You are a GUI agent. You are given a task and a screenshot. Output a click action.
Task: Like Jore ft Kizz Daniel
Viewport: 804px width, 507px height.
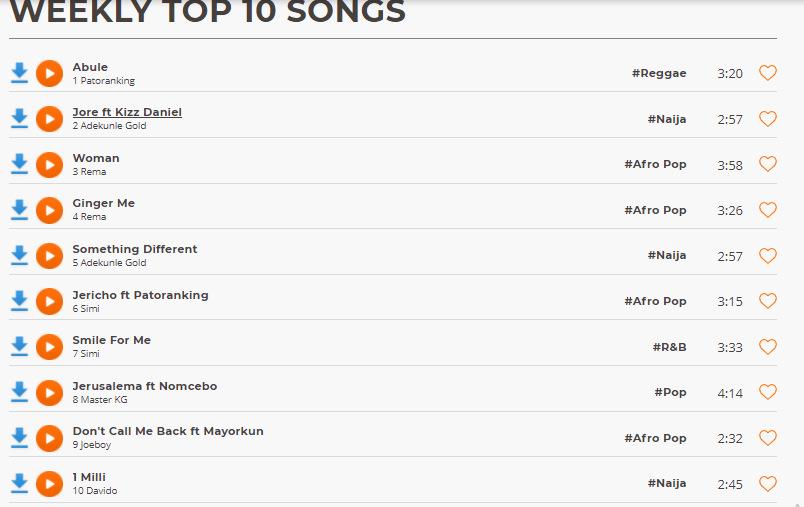click(x=768, y=119)
